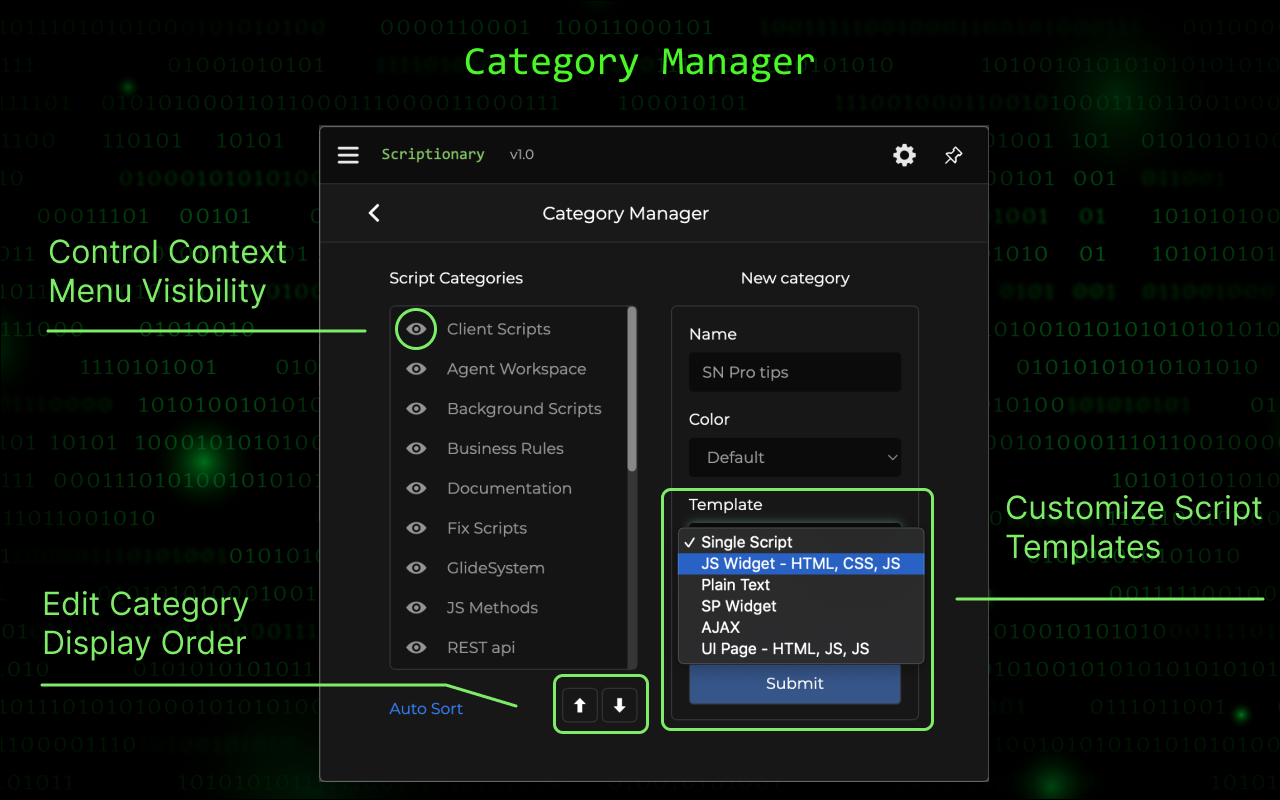The width and height of the screenshot is (1280, 800).
Task: Select Plain Text template option
Action: point(736,585)
